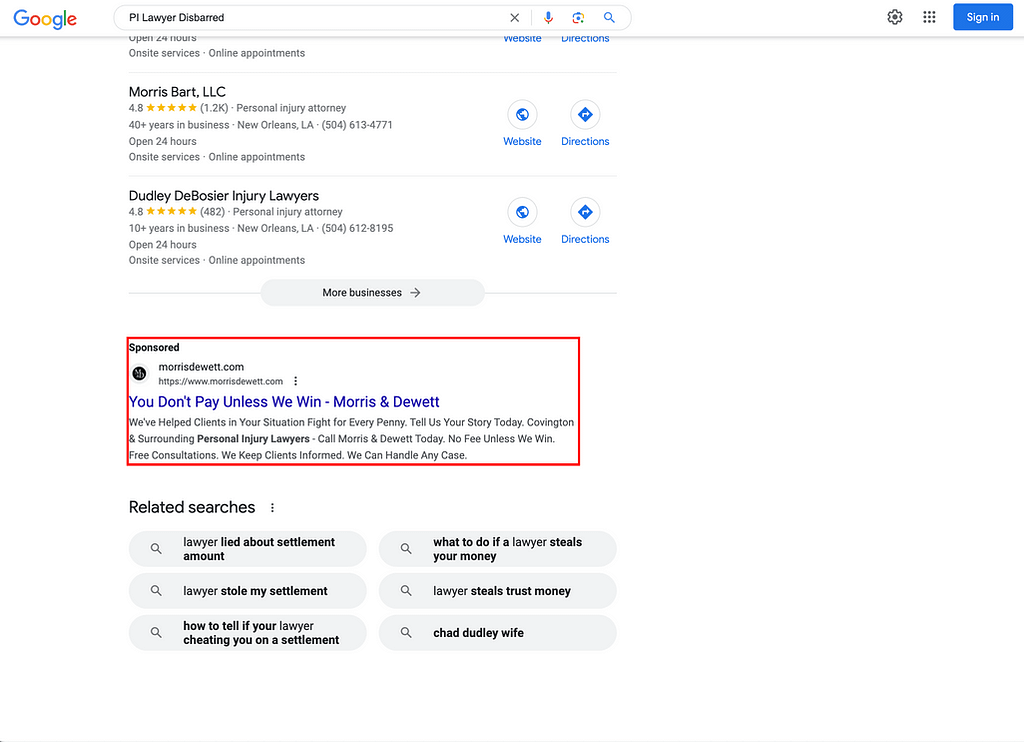
Task: Start voice search with microphone icon
Action: pyautogui.click(x=549, y=18)
